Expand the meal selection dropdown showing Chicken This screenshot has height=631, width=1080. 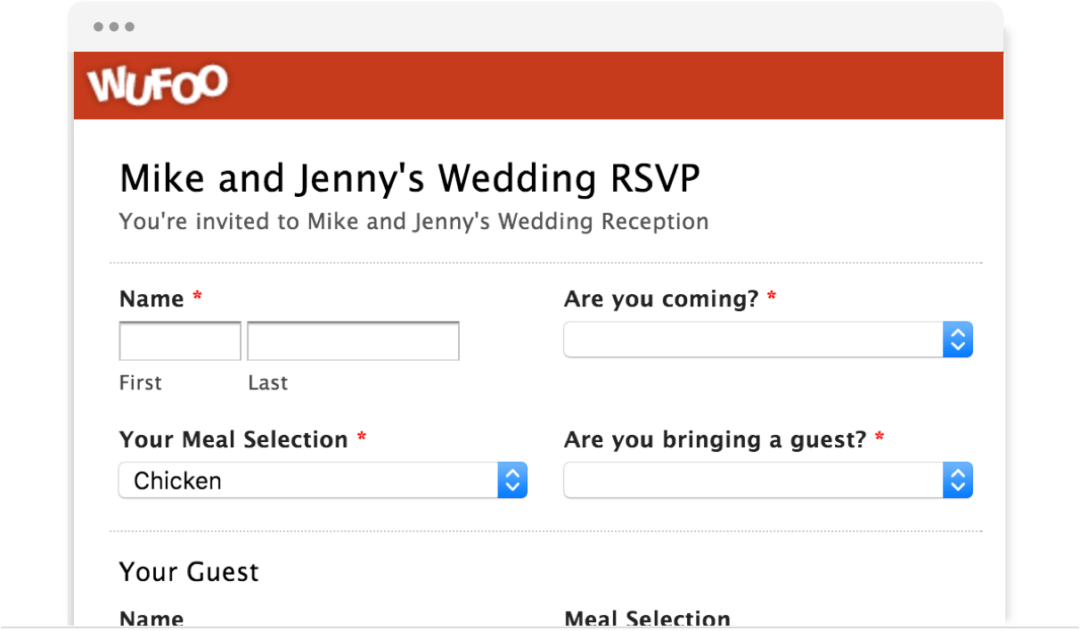tap(322, 481)
